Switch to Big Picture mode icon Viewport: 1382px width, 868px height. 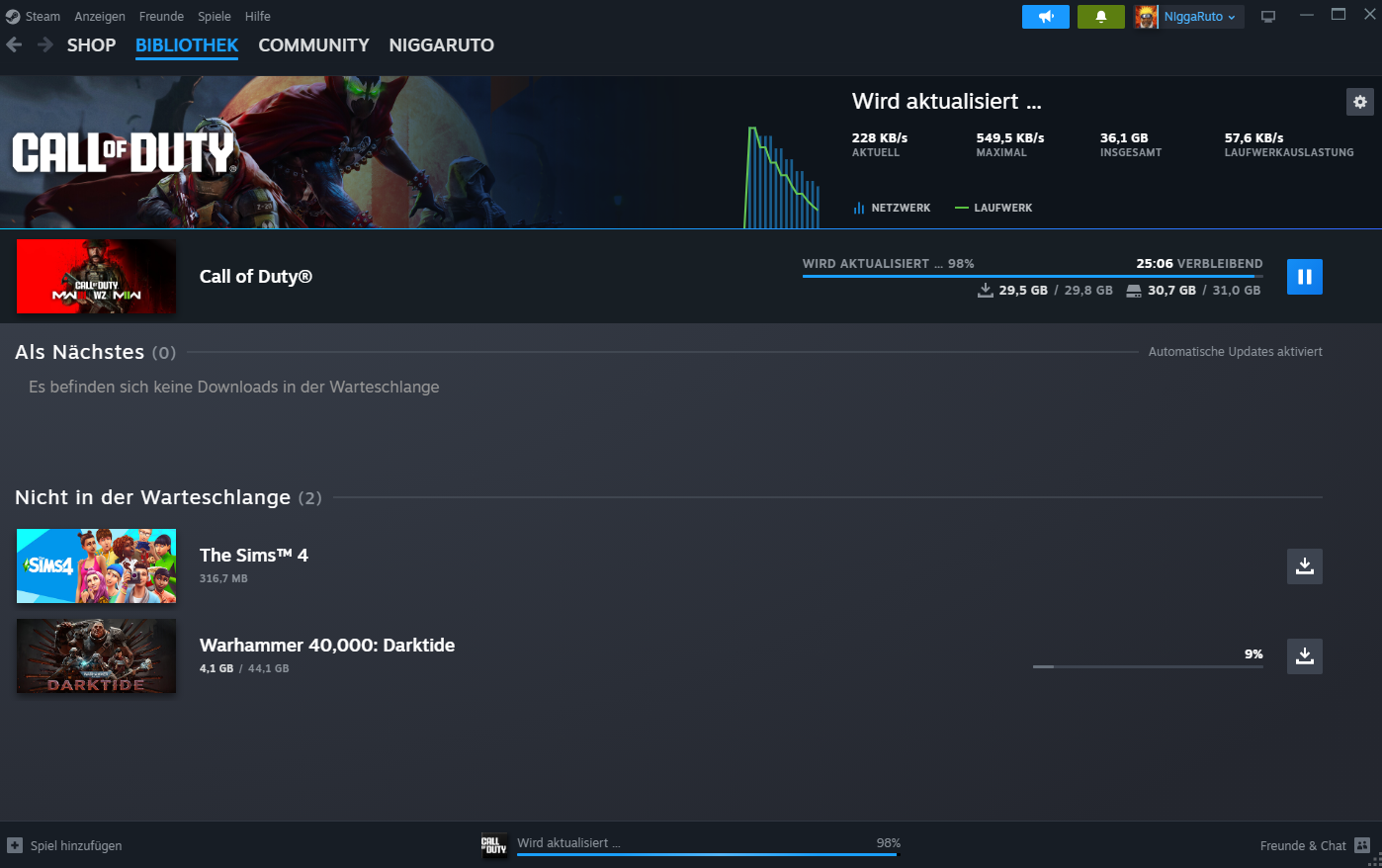click(1268, 17)
